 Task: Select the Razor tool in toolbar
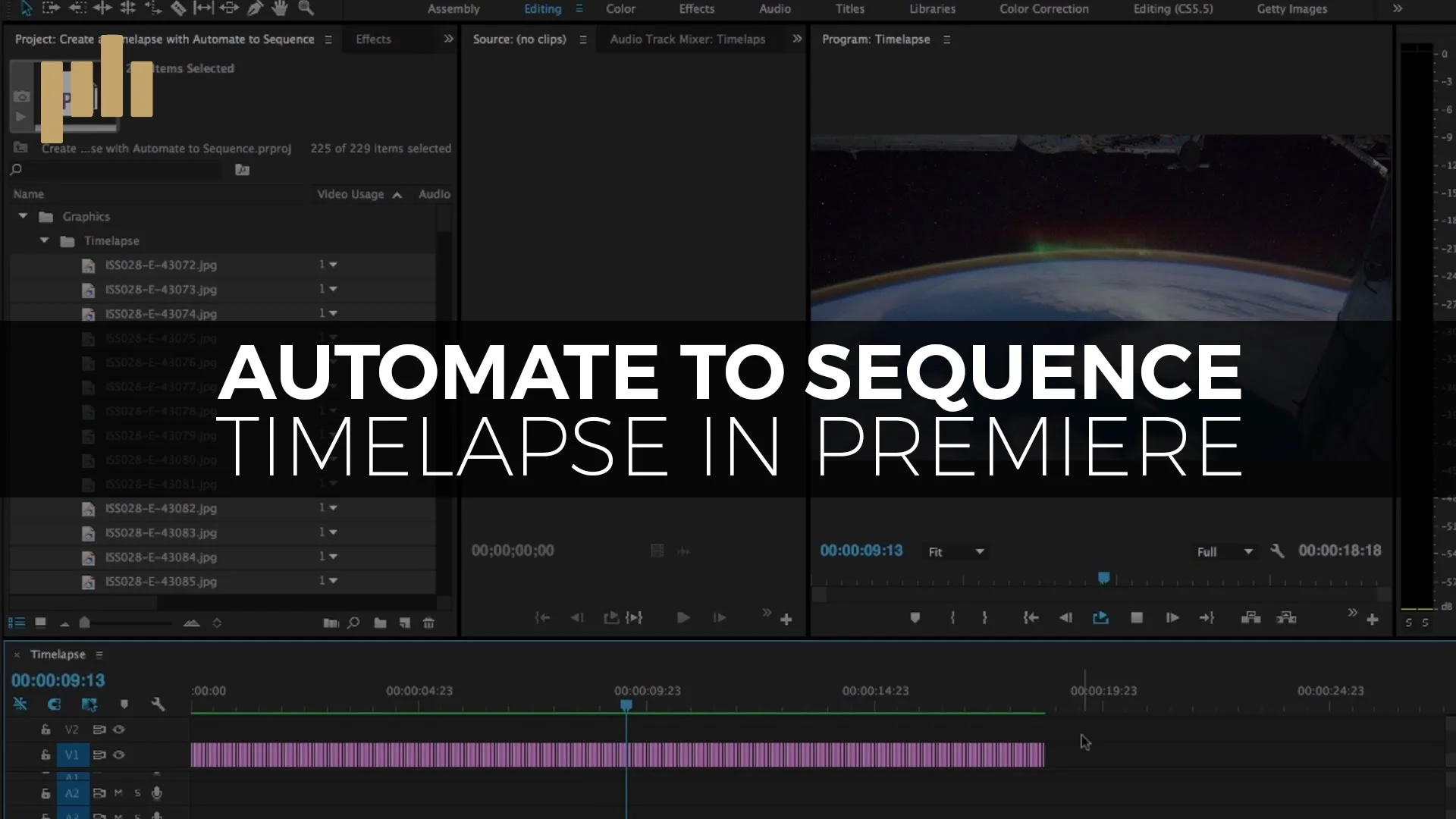[178, 8]
